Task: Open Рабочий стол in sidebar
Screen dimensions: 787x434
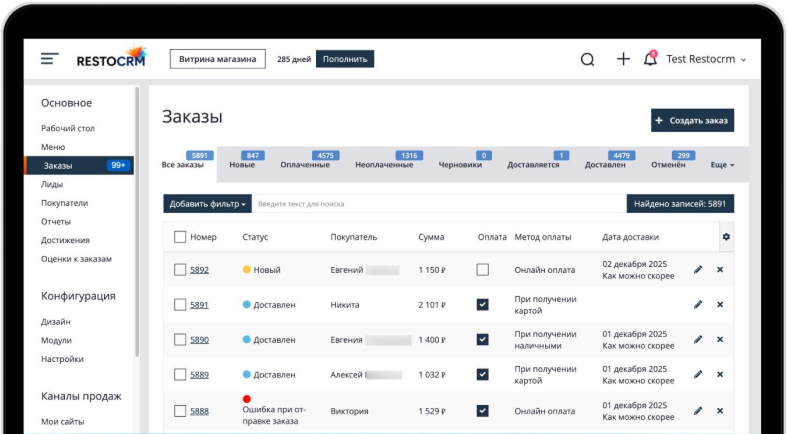Action: coord(68,128)
